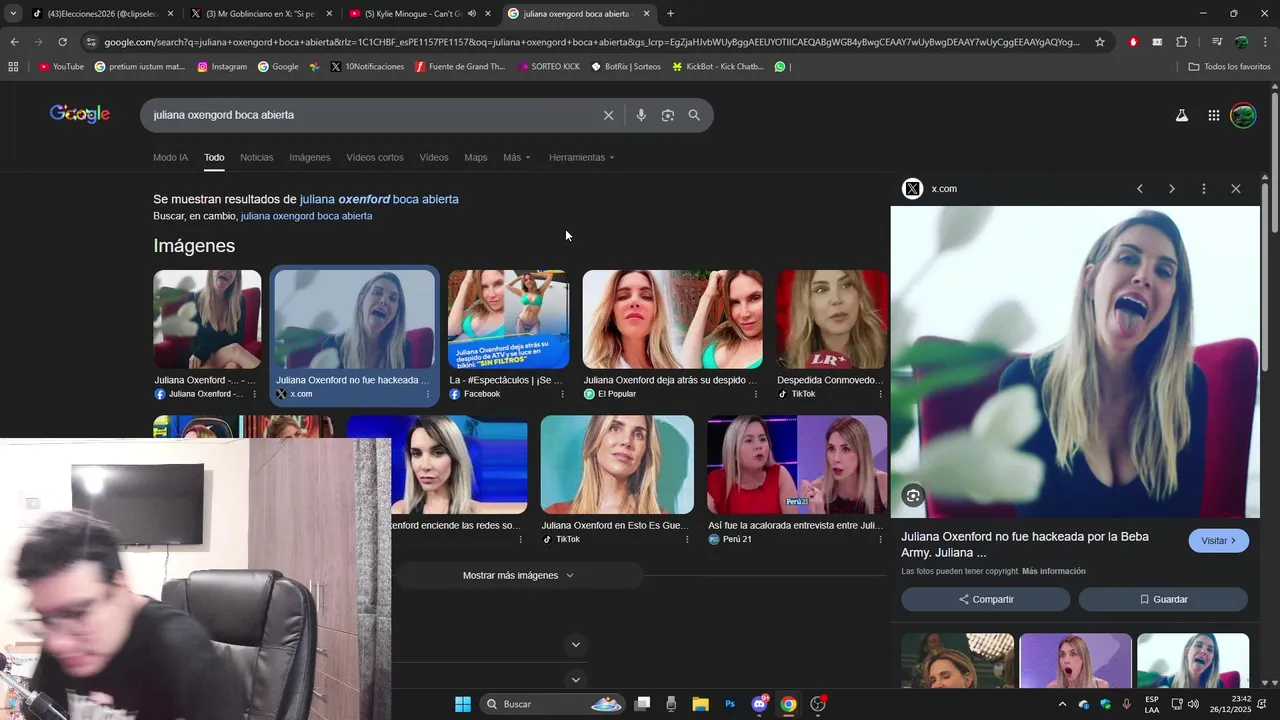
Task: Open more options in image preview panel
Action: click(1204, 188)
